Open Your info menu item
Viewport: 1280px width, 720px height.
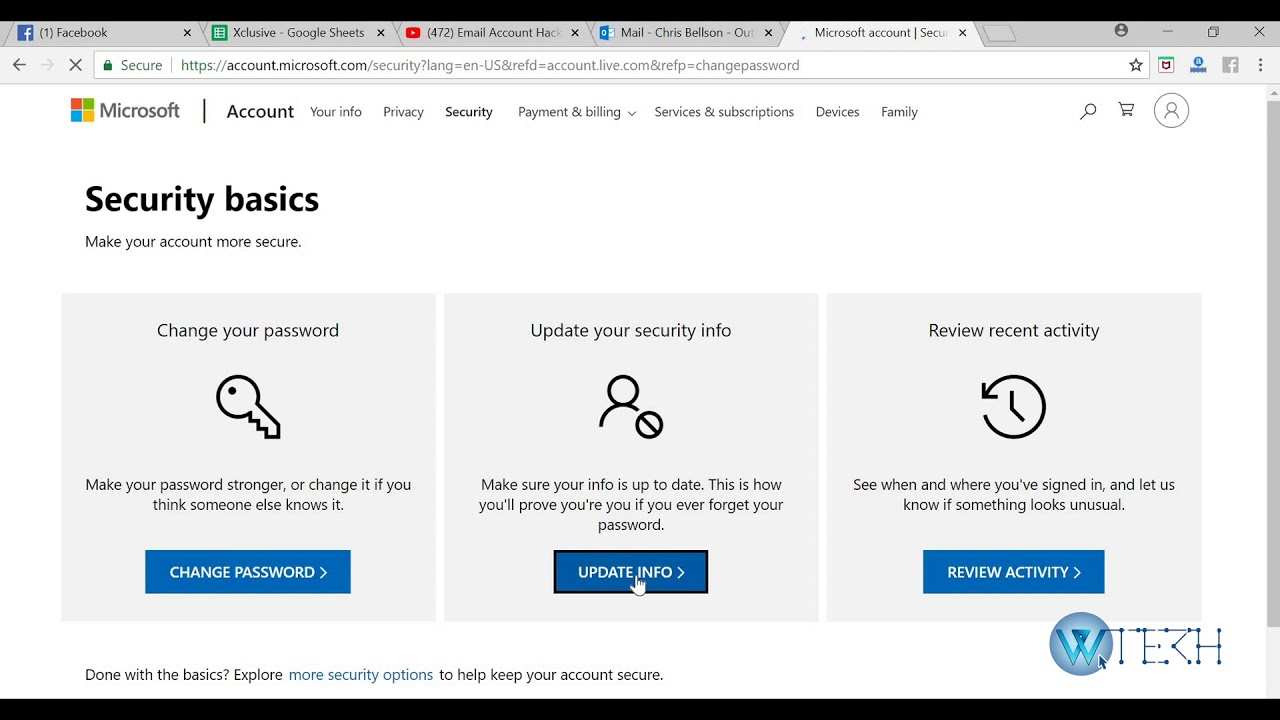coord(336,112)
